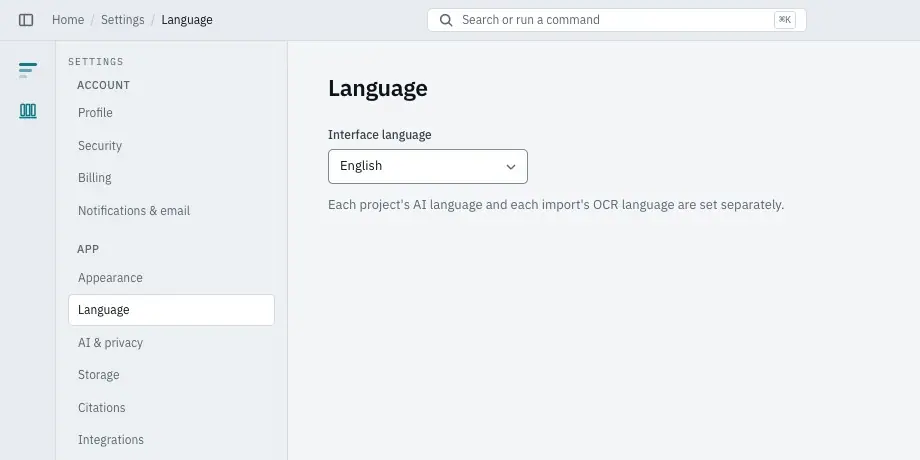
Task: Click the OCR language help text
Action: pyautogui.click(x=556, y=205)
